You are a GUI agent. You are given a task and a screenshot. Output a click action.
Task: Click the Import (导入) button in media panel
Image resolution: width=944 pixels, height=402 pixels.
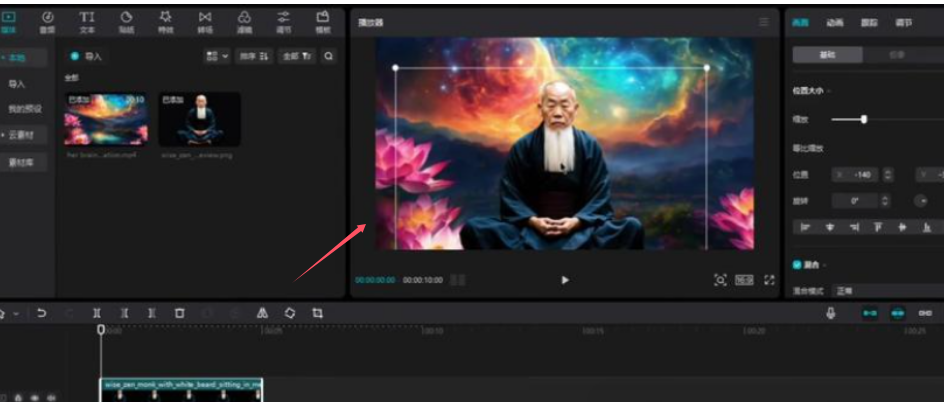click(87, 57)
